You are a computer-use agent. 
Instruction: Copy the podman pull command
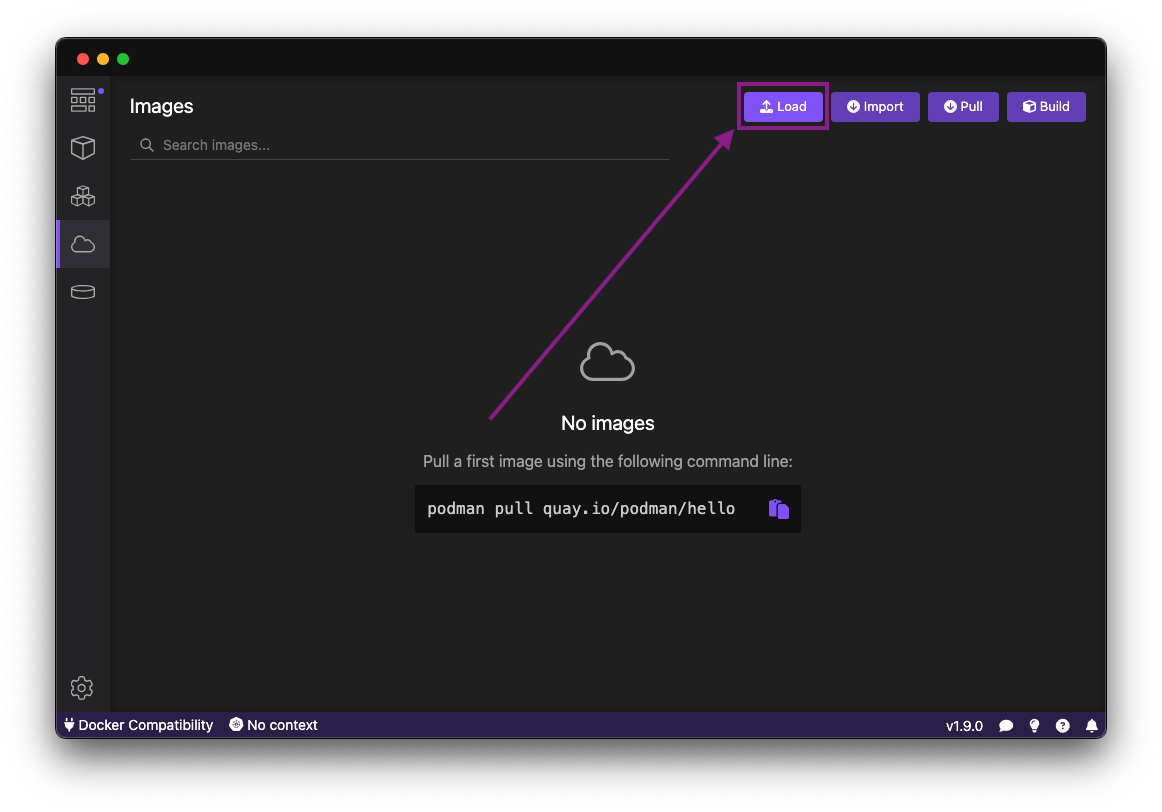tap(778, 508)
